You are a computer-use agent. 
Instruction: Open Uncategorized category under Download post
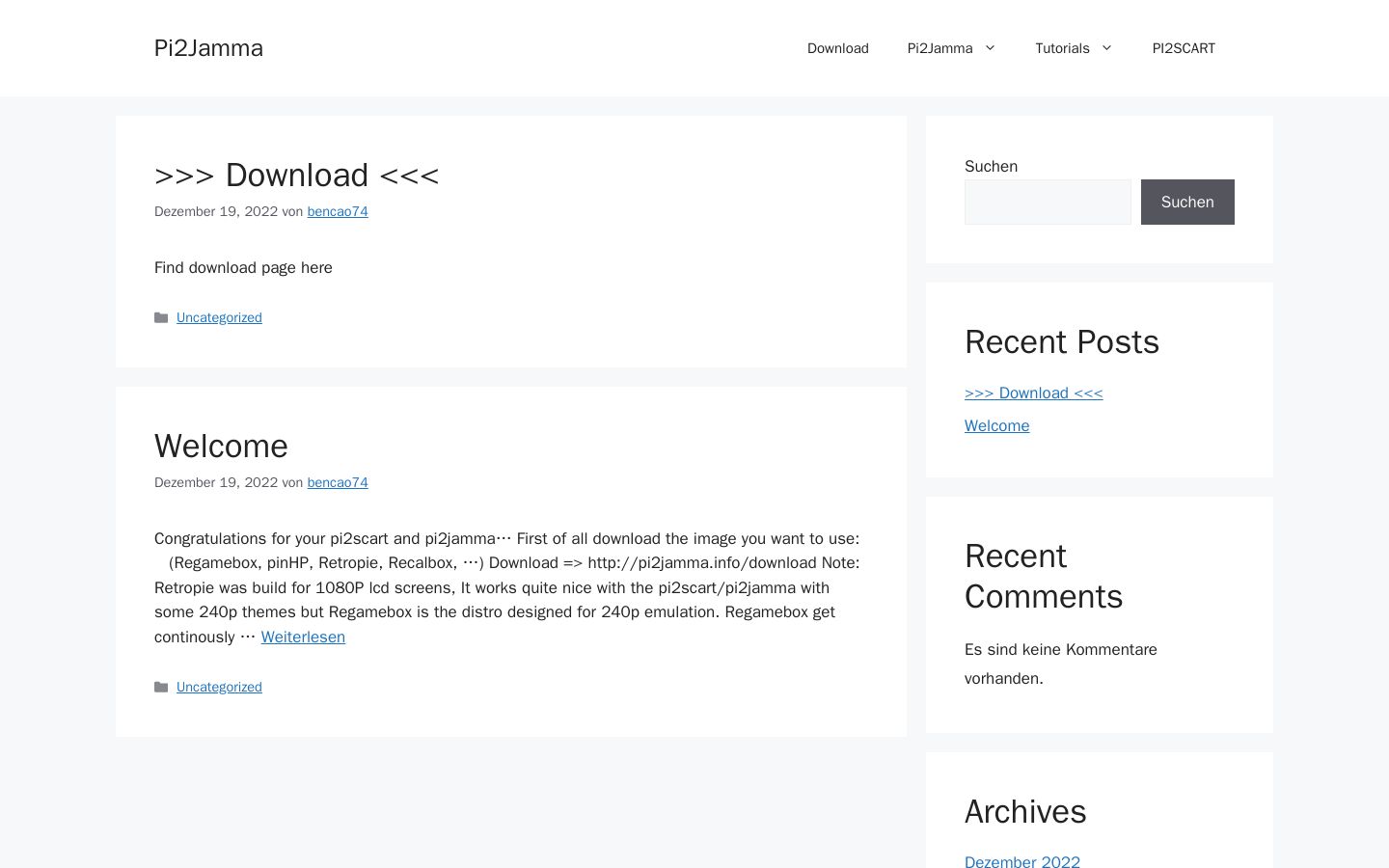point(219,317)
